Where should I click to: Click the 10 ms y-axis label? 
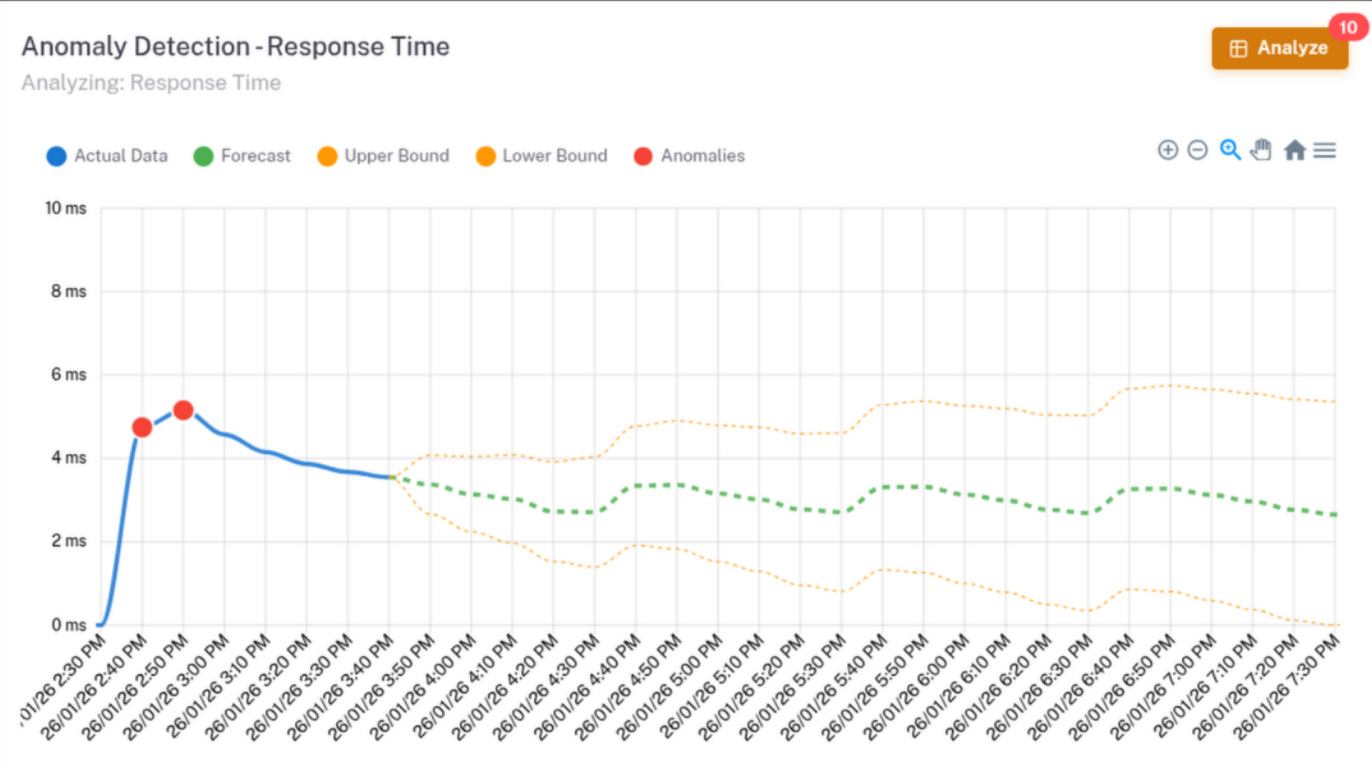[67, 209]
